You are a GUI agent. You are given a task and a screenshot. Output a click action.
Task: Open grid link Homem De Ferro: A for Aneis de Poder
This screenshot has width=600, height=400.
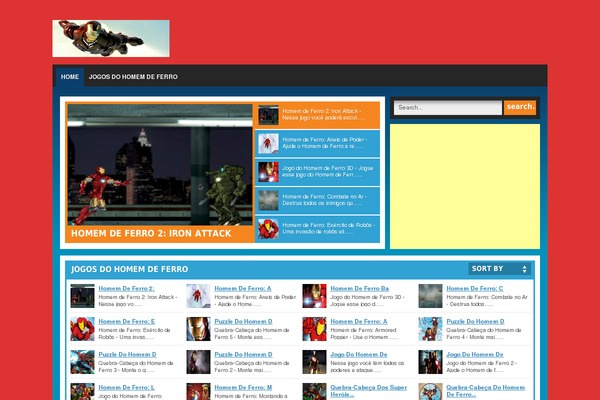(243, 289)
